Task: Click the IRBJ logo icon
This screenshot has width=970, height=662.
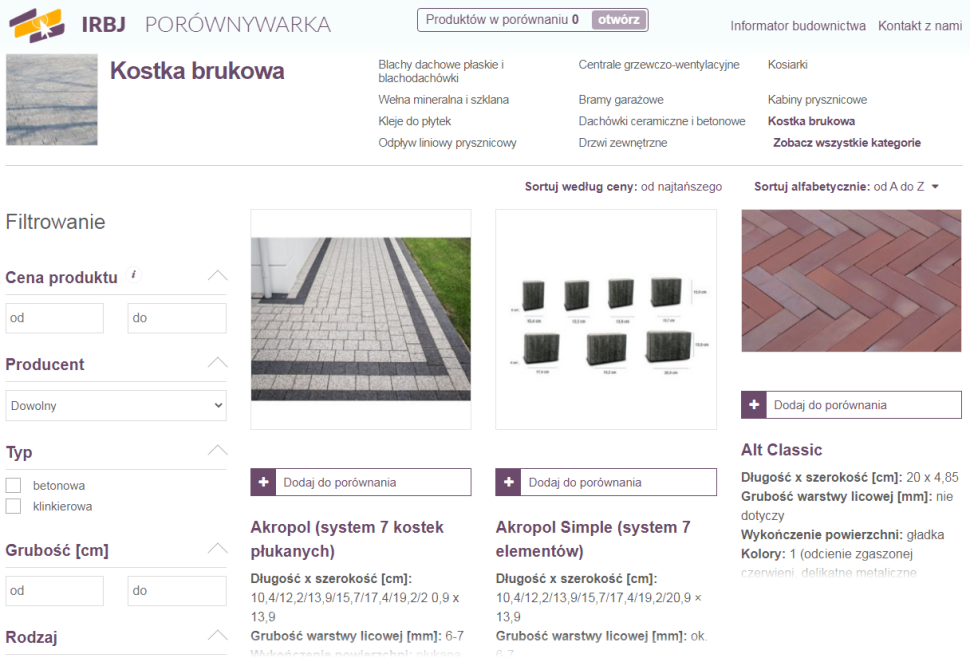Action: tap(38, 25)
